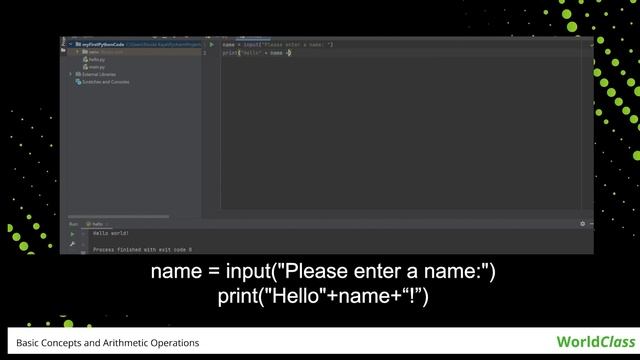The image size is (640, 360).
Task: Open Run panel settings gear icon
Action: [x=582, y=224]
